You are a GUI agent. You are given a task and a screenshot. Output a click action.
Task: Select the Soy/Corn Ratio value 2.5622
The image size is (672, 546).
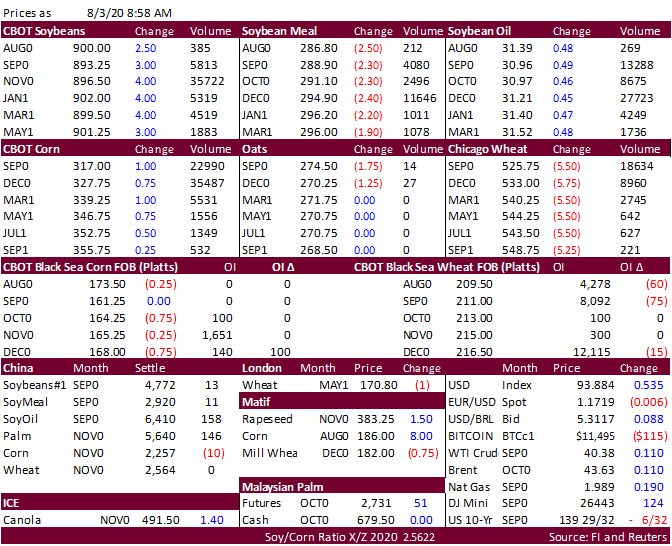click(x=418, y=537)
